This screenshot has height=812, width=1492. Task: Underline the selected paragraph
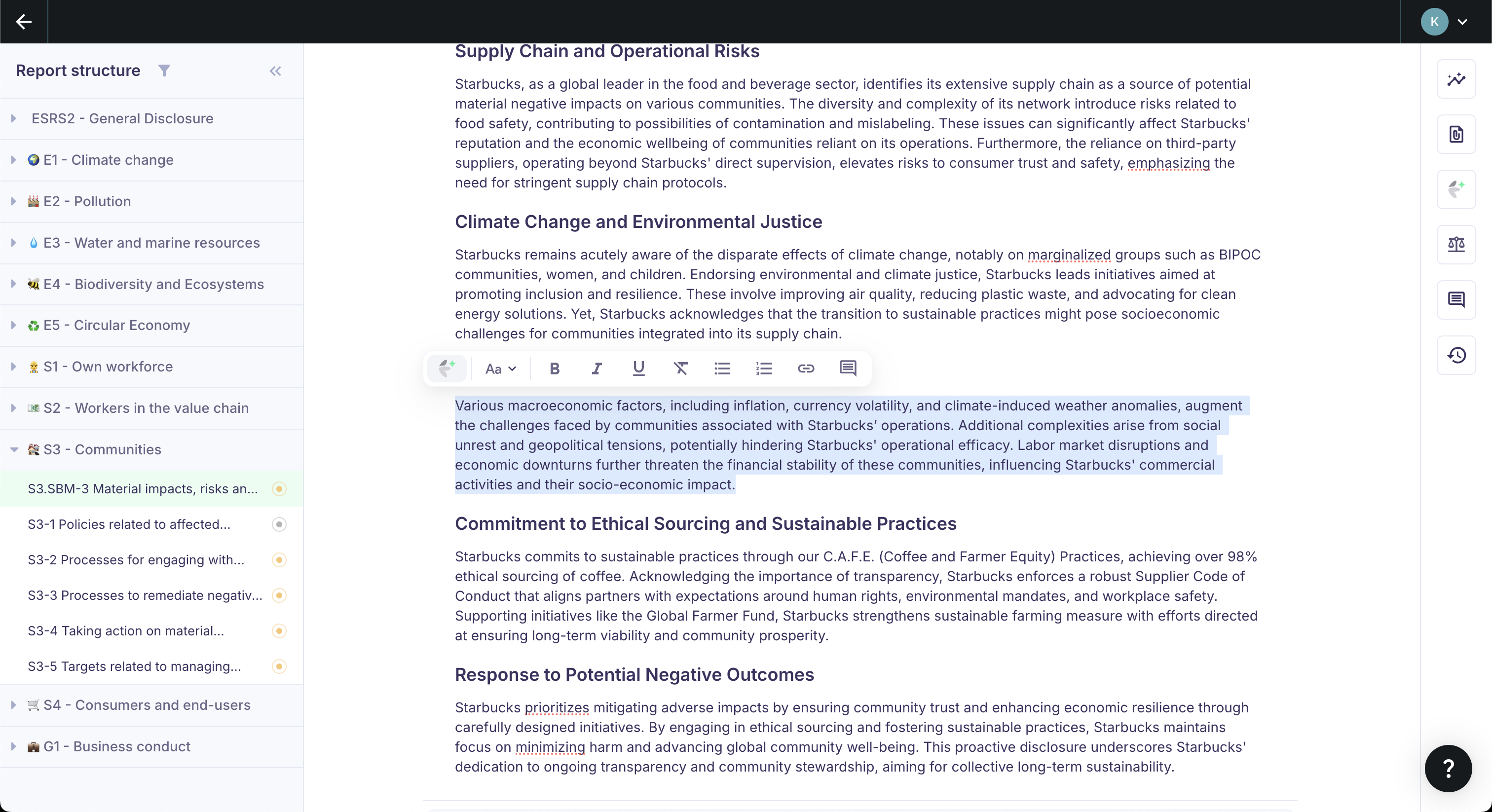pyautogui.click(x=638, y=369)
